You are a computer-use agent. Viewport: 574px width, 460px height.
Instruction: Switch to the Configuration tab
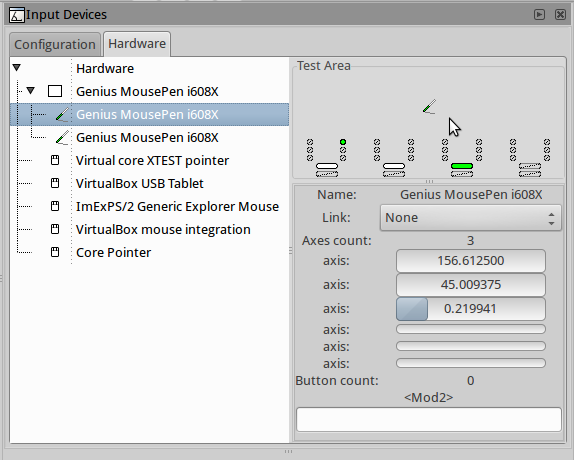pyautogui.click(x=55, y=45)
